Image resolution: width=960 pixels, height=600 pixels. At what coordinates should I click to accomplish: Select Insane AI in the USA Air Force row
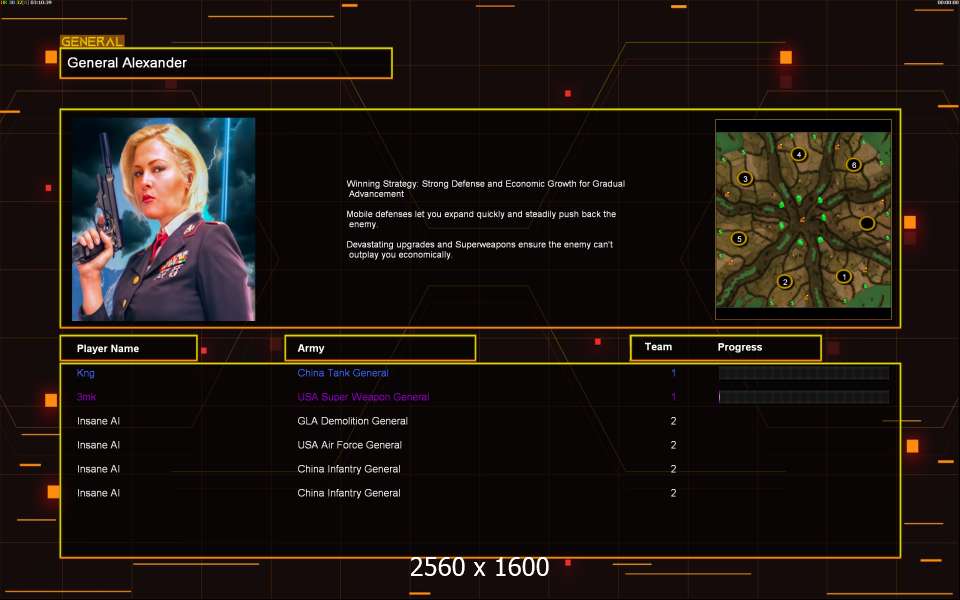(99, 445)
